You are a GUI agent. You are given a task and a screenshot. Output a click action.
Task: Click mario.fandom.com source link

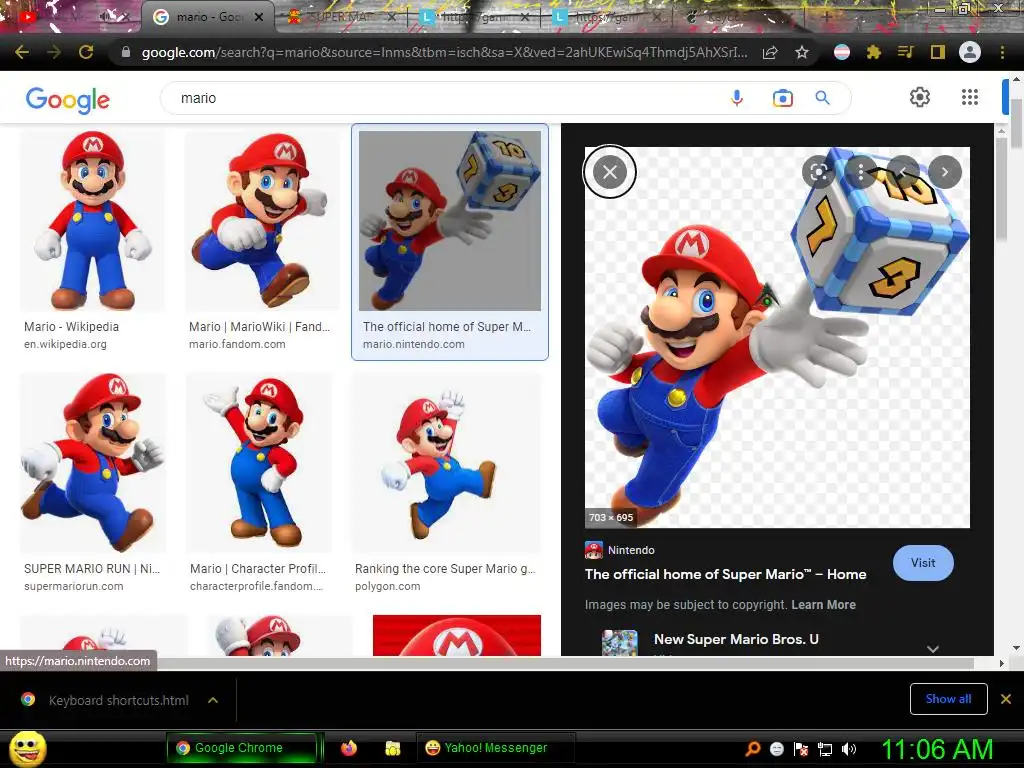pos(237,344)
